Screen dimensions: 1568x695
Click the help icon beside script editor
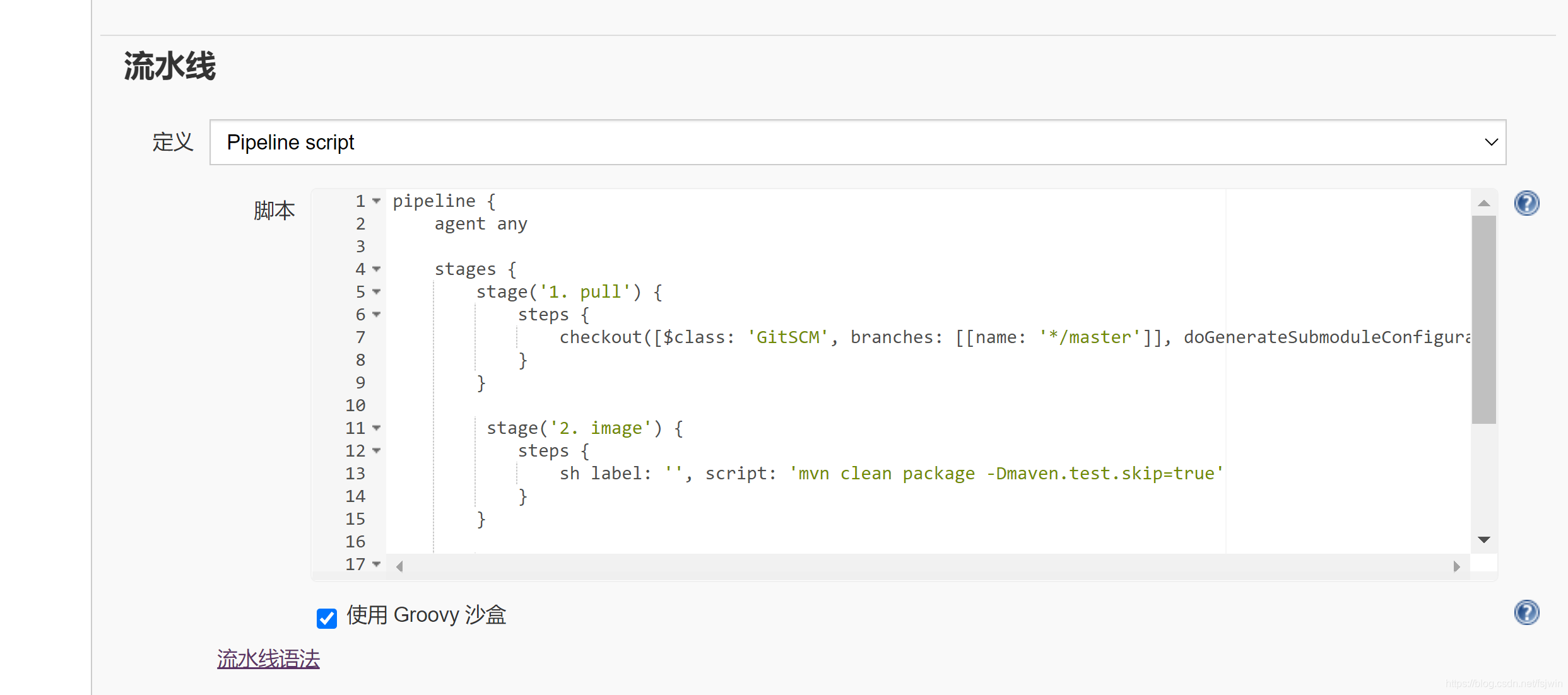1526,203
